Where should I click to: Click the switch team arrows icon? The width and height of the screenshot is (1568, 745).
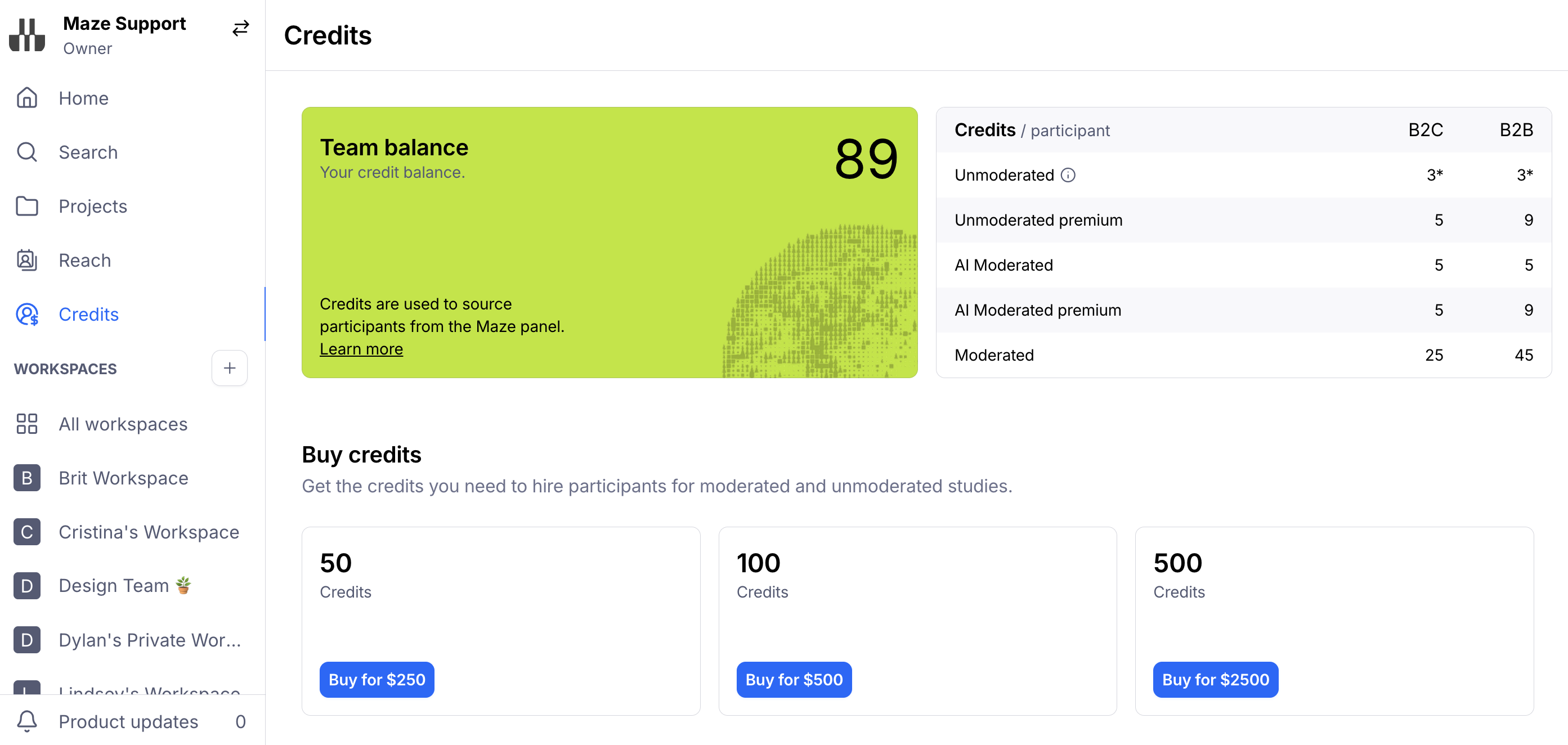pos(240,28)
